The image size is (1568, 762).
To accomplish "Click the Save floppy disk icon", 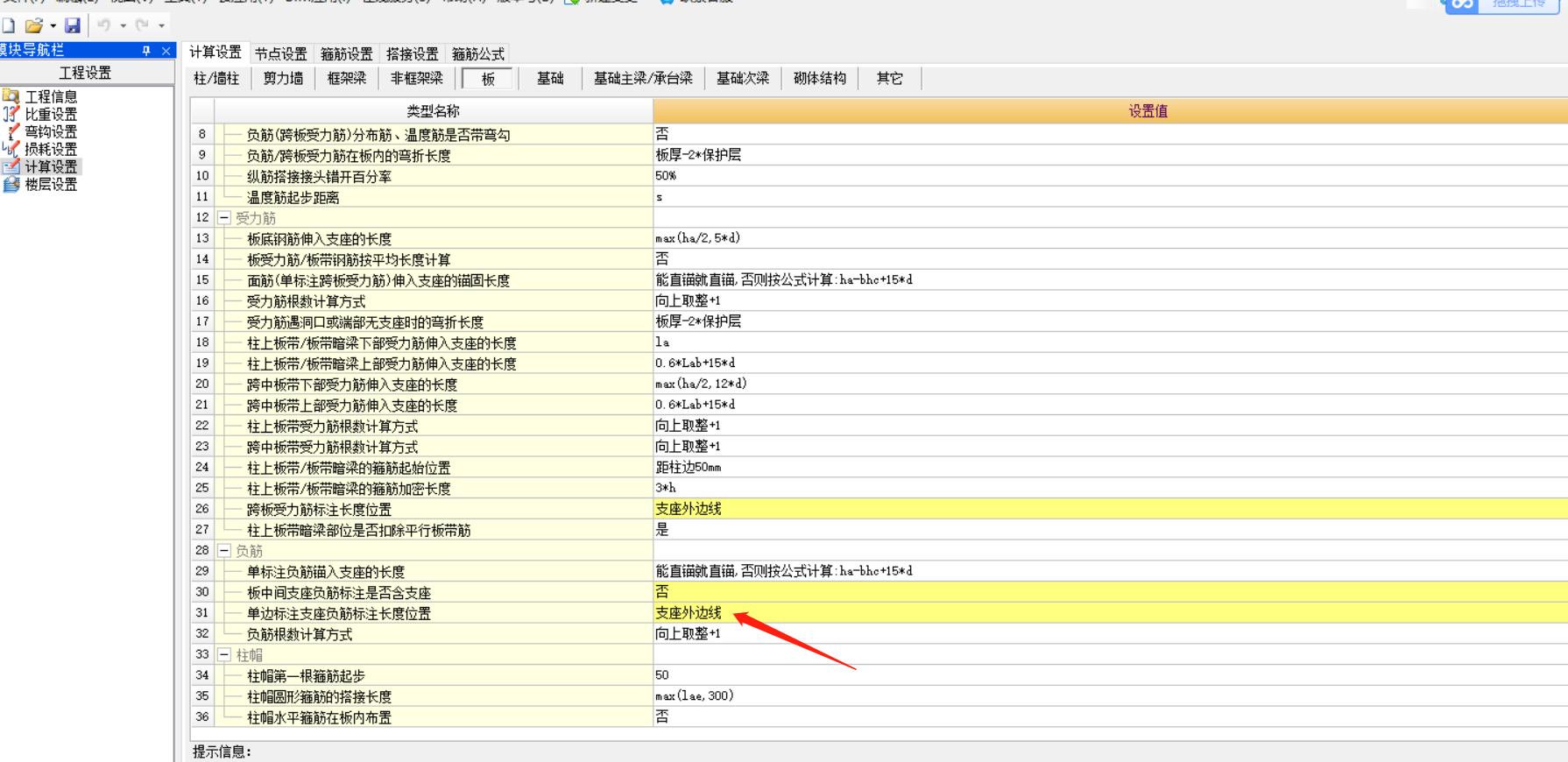I will [73, 25].
